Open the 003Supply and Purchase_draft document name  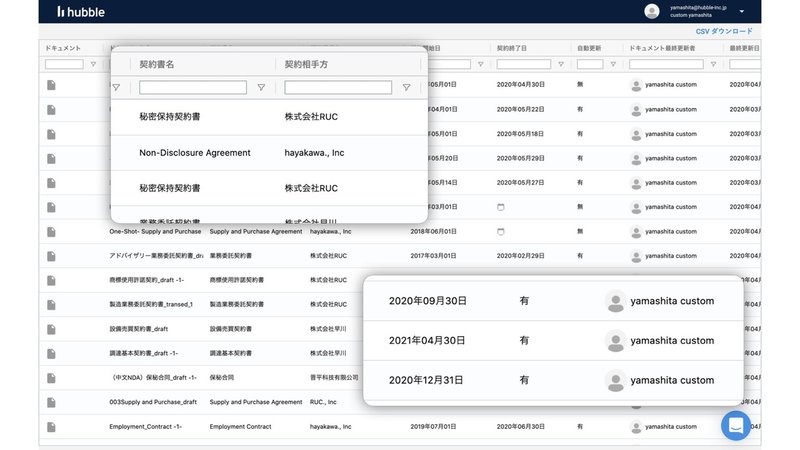(x=153, y=402)
